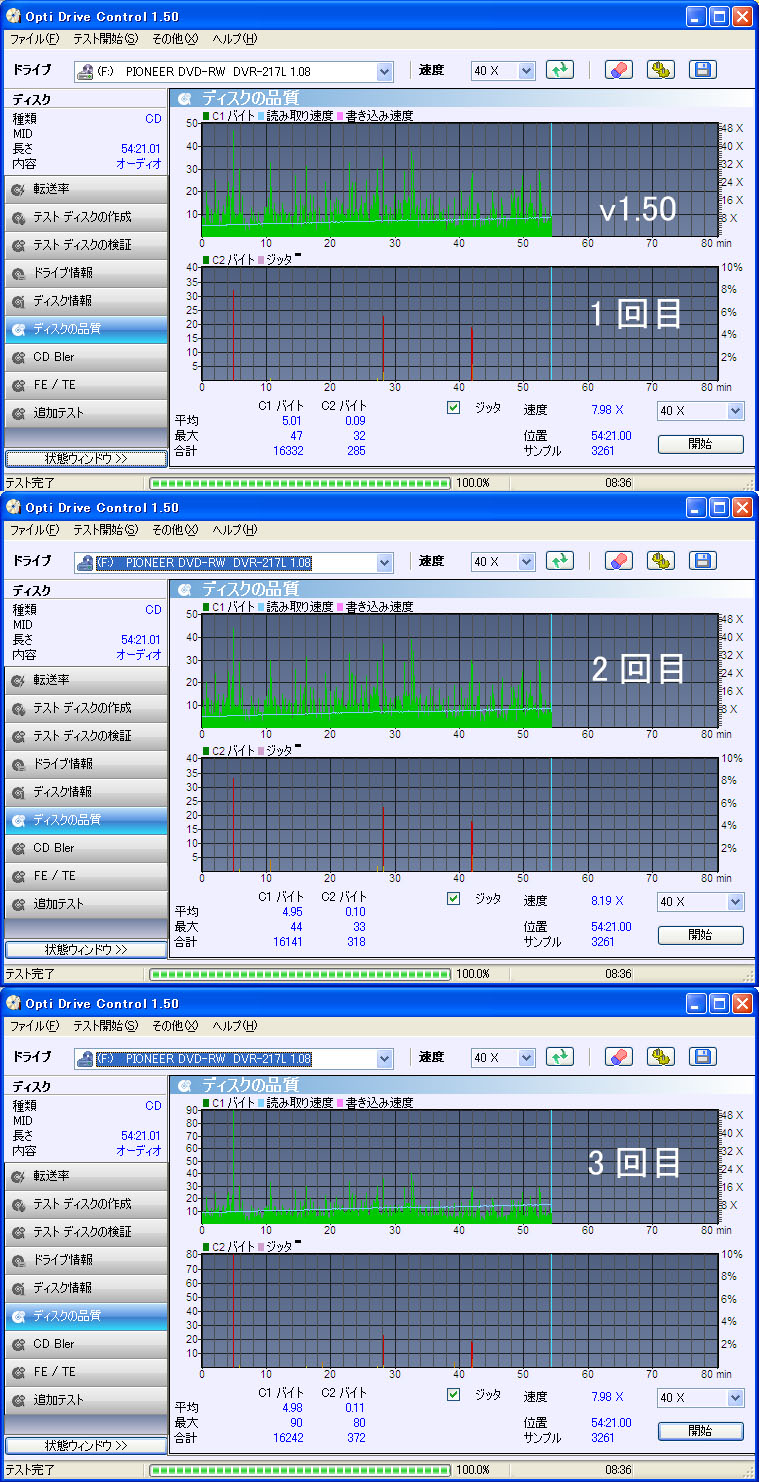Open テスト開始(S) menu in 1回目 window
The image size is (759, 1482).
click(x=105, y=39)
